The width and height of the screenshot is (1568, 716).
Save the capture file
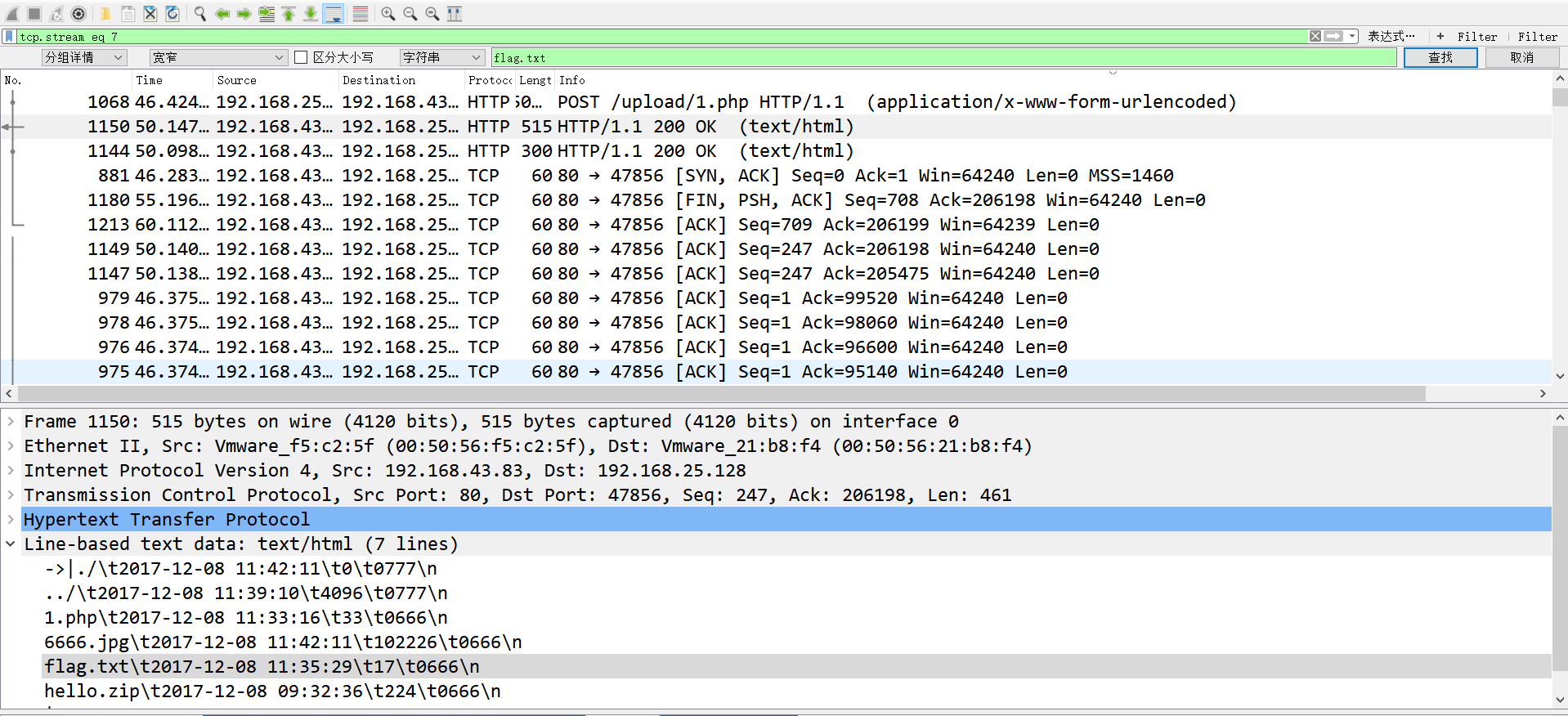tap(128, 14)
